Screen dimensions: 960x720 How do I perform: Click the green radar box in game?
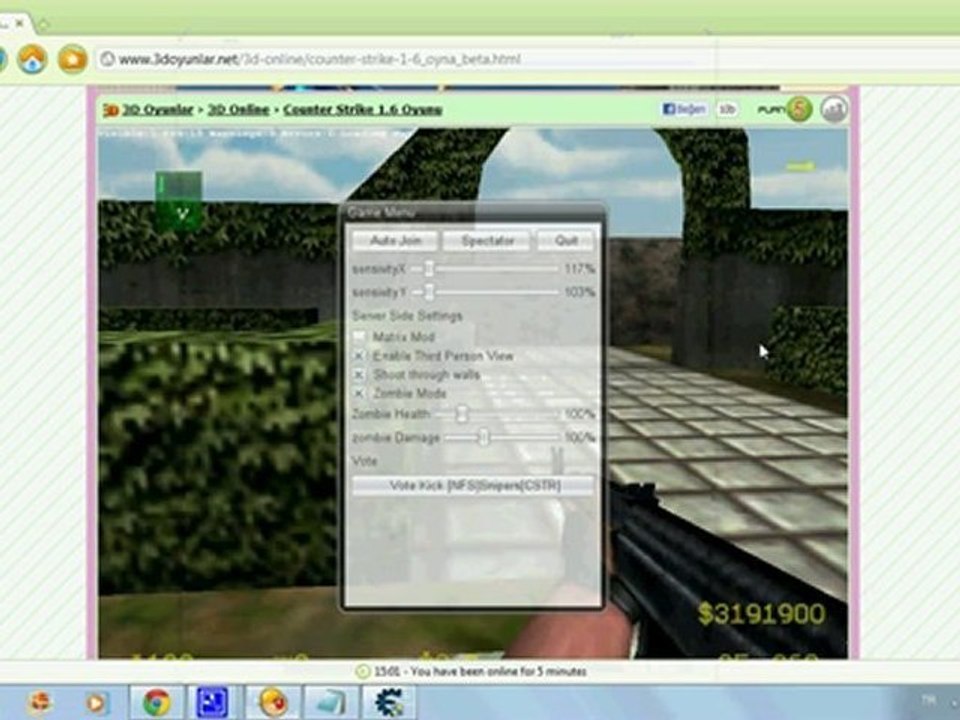178,201
